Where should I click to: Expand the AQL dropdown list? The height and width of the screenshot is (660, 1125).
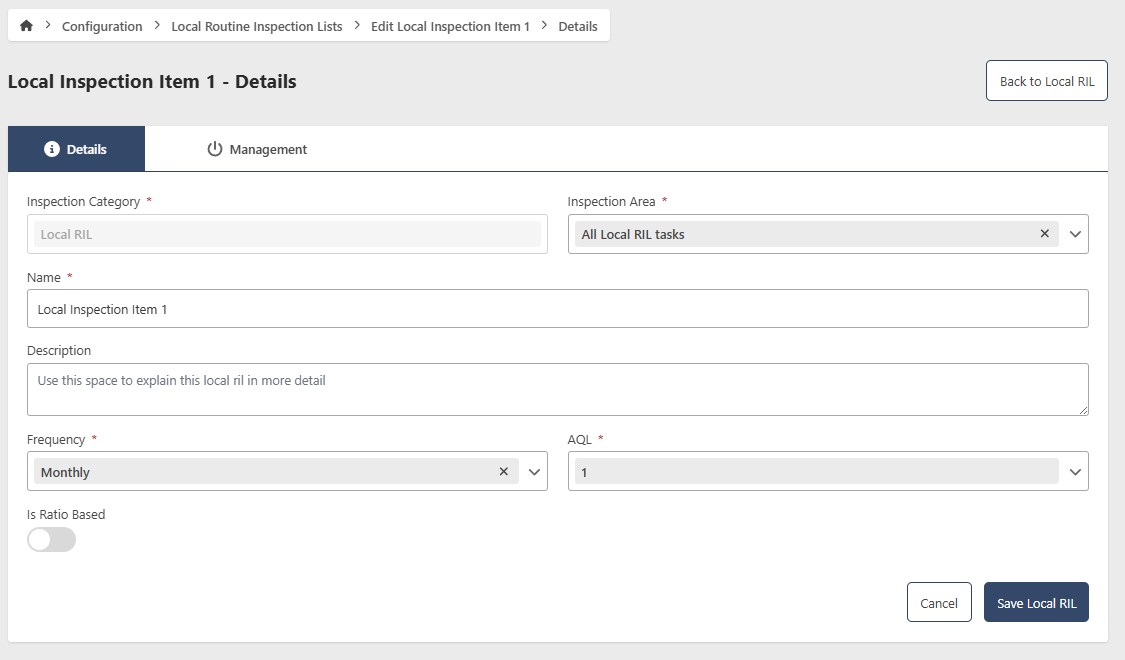pos(1075,472)
